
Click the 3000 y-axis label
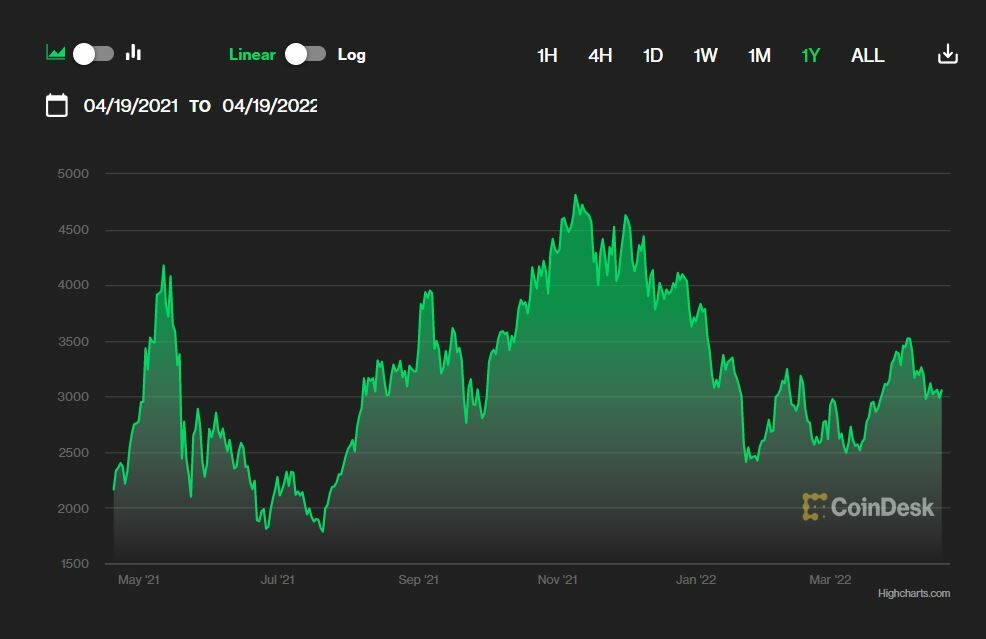(73, 397)
